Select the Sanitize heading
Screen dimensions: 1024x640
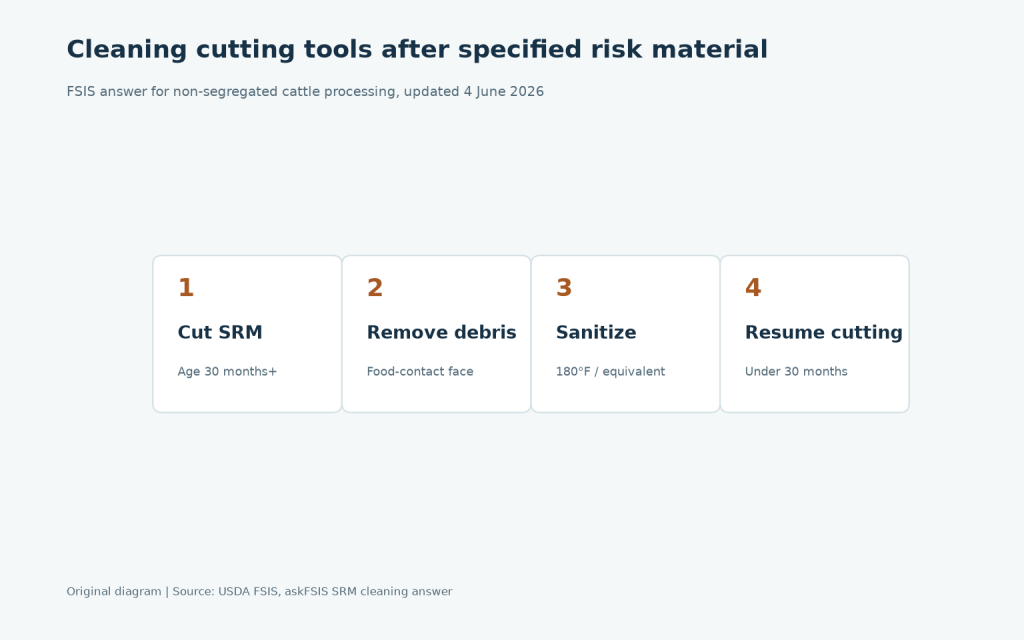[596, 332]
